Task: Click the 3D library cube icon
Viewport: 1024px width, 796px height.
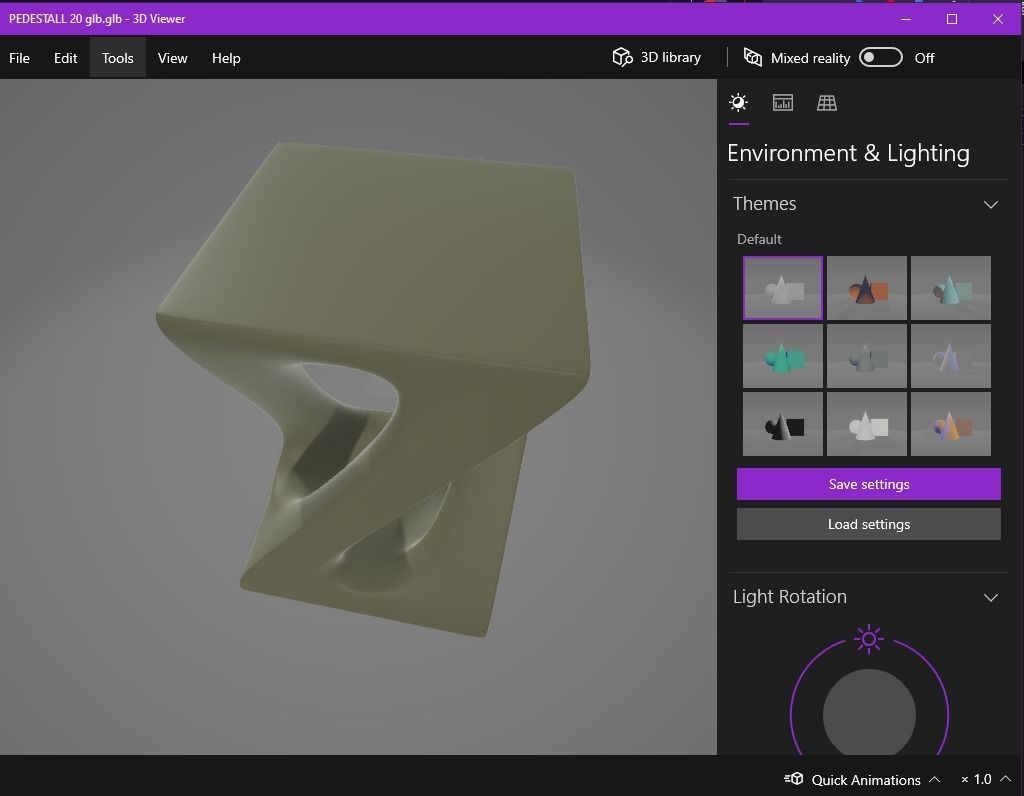Action: pos(622,57)
